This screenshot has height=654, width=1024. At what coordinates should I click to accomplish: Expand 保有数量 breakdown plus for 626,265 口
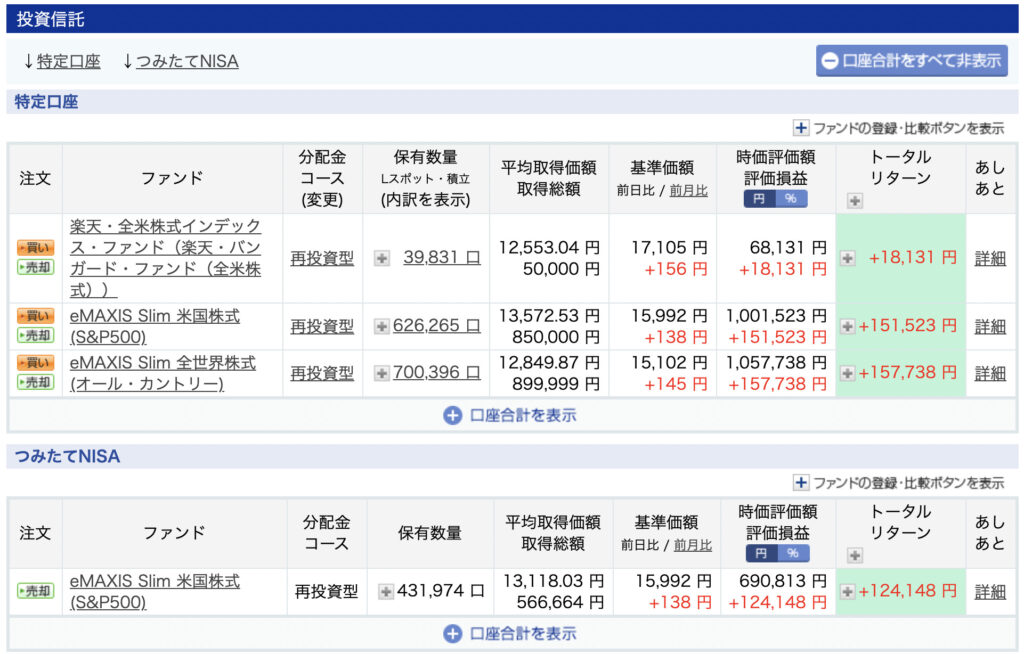[x=382, y=326]
